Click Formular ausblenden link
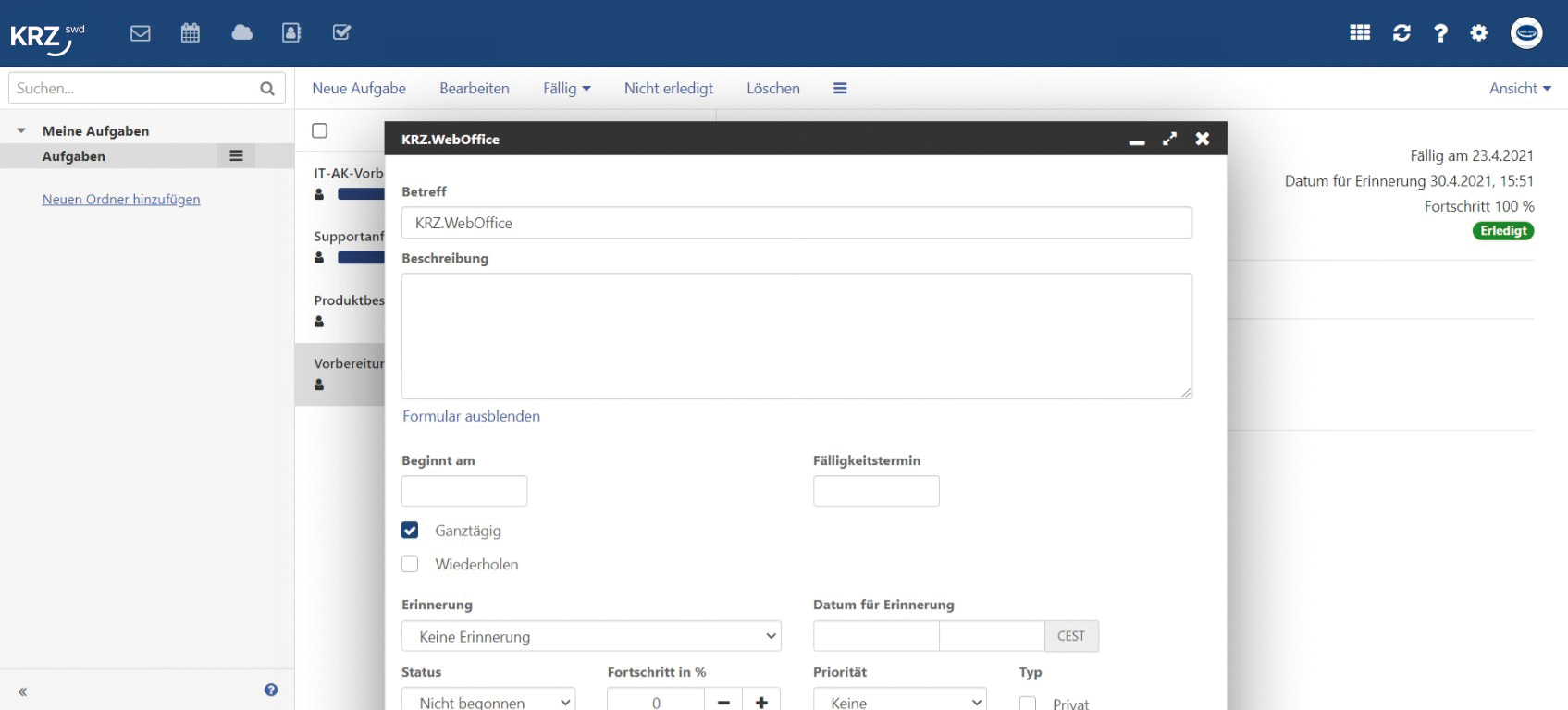 tap(471, 416)
